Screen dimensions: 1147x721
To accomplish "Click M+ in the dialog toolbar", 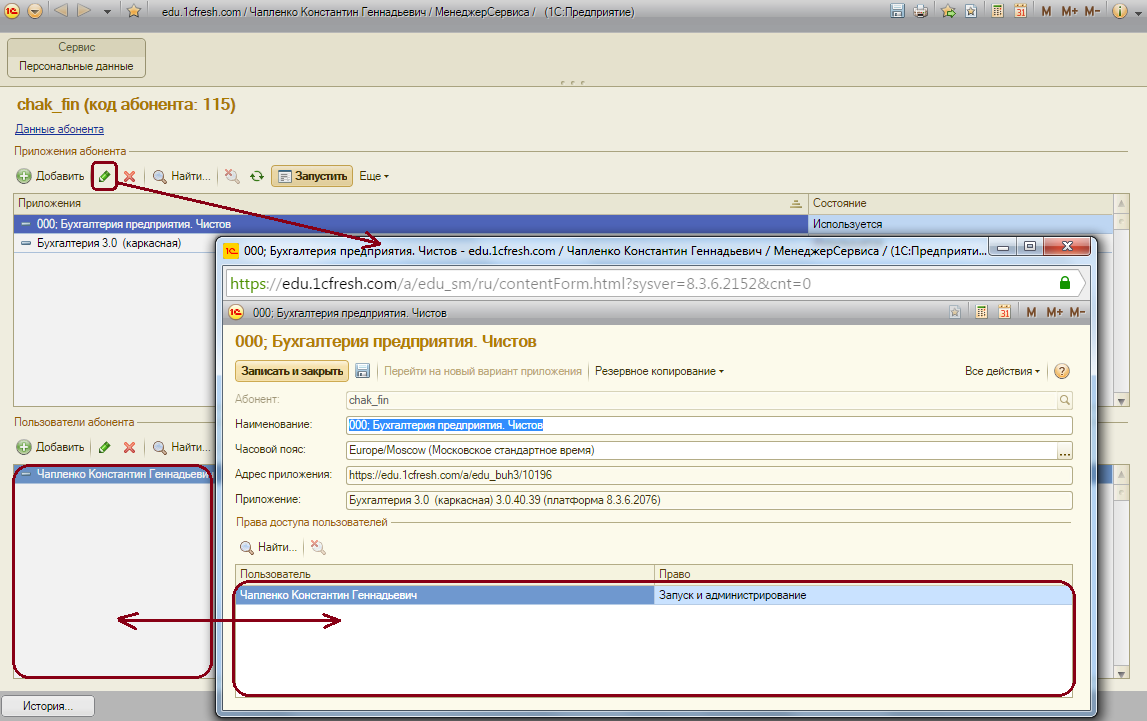I will pyautogui.click(x=1054, y=312).
